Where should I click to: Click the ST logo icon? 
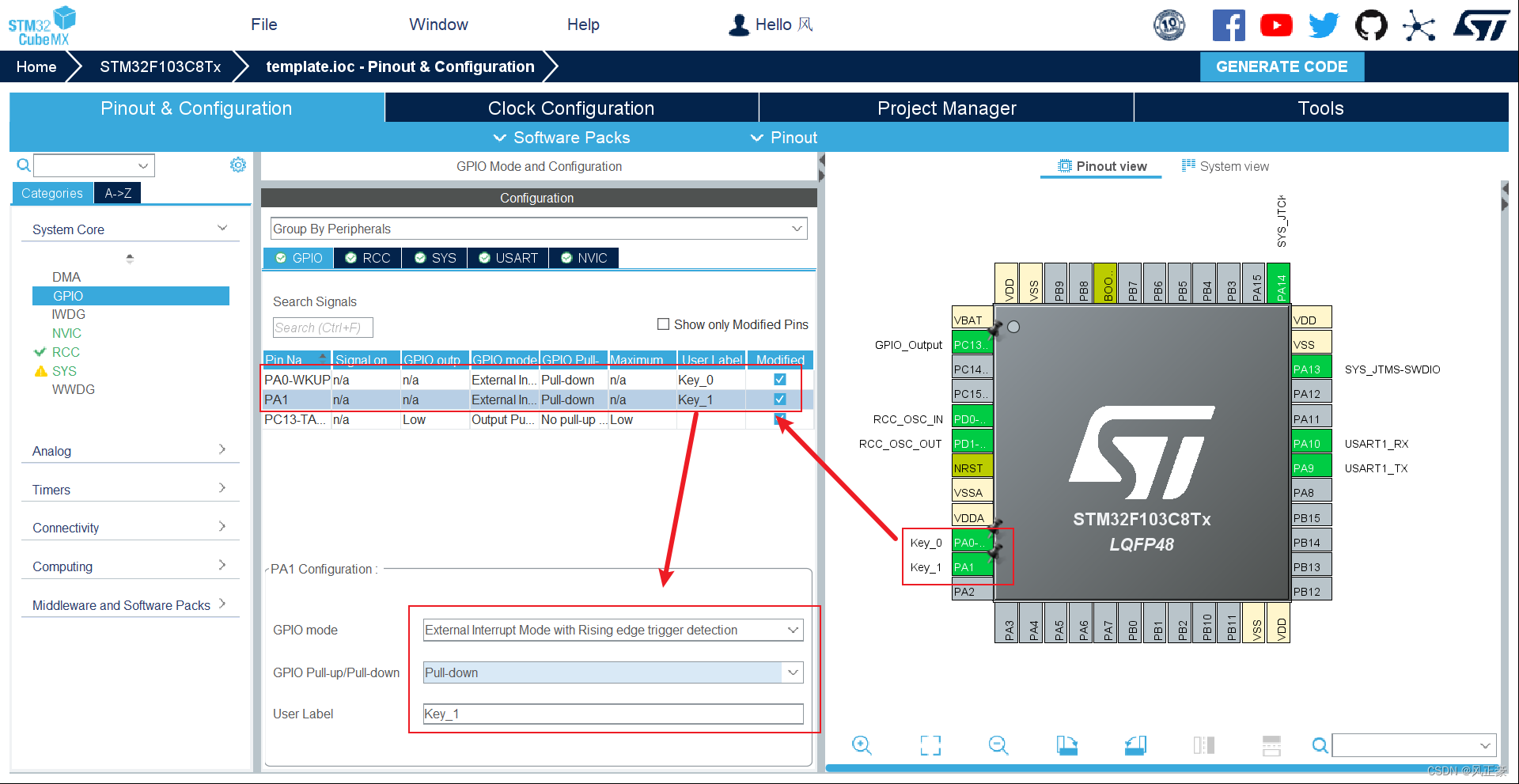coord(1481,25)
